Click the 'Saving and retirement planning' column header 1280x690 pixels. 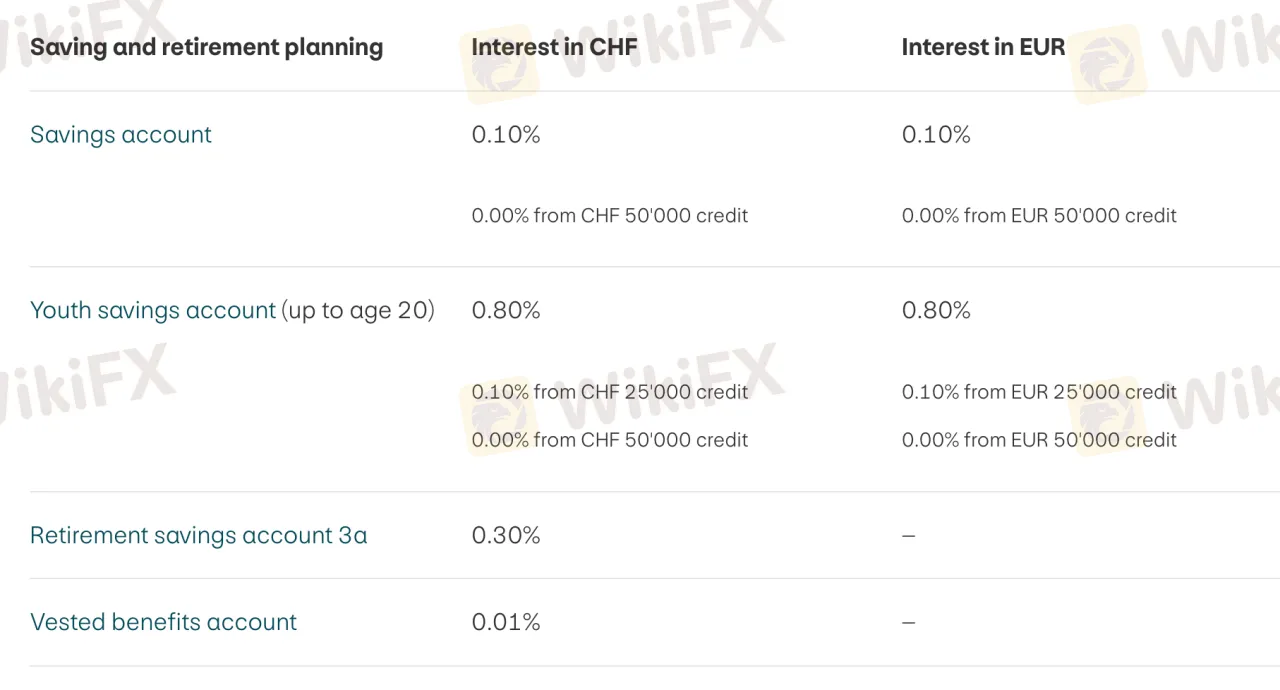pyautogui.click(x=206, y=47)
